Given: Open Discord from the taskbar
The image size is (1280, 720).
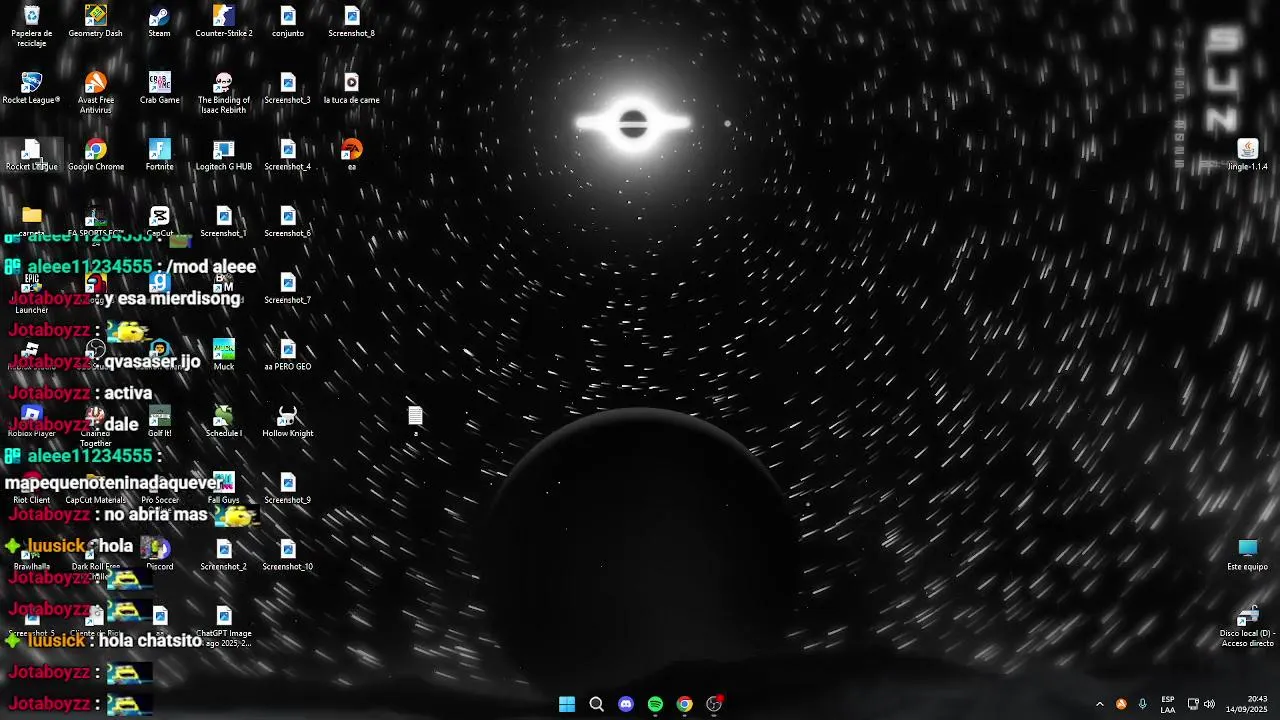Looking at the screenshot, I should [626, 704].
